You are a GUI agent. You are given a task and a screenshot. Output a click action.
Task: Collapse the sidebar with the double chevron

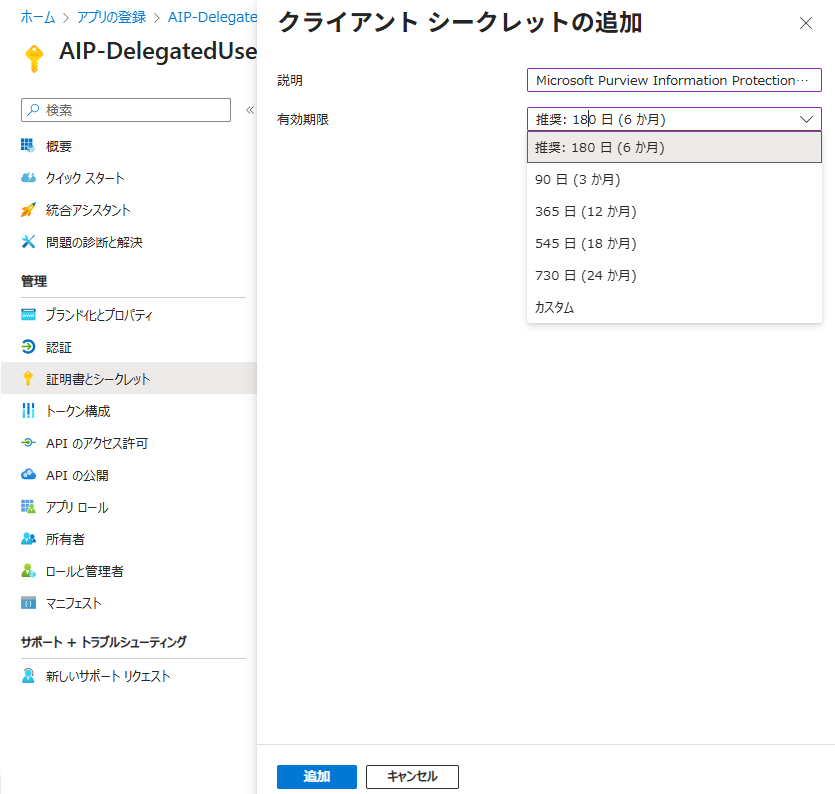pos(250,110)
